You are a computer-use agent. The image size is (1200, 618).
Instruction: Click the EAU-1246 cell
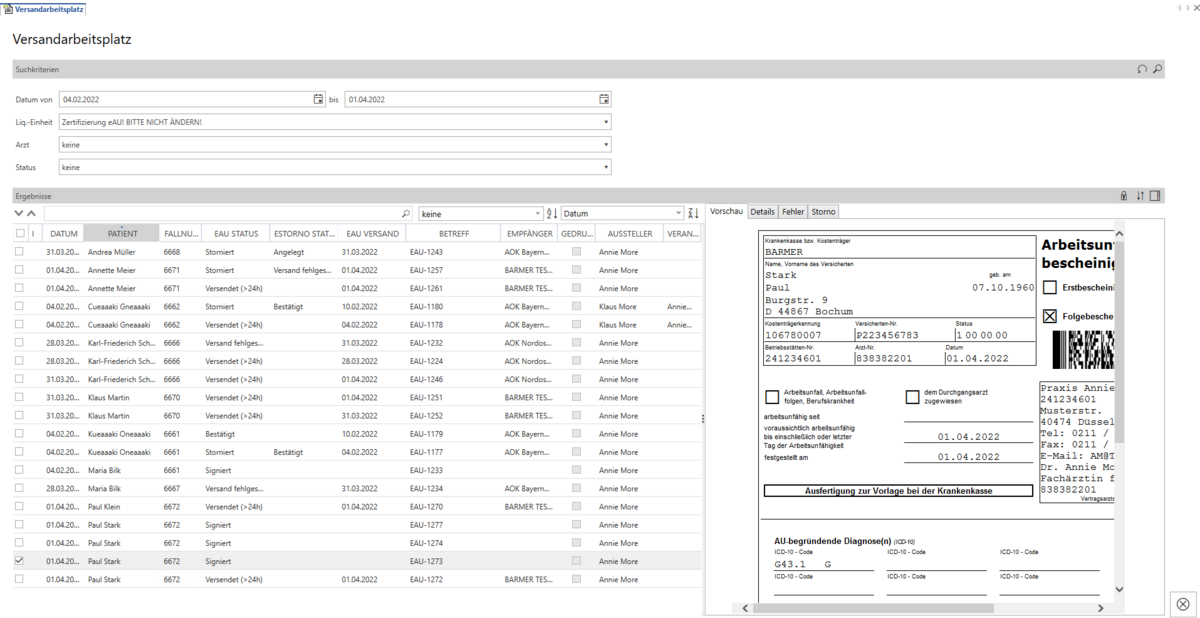426,379
